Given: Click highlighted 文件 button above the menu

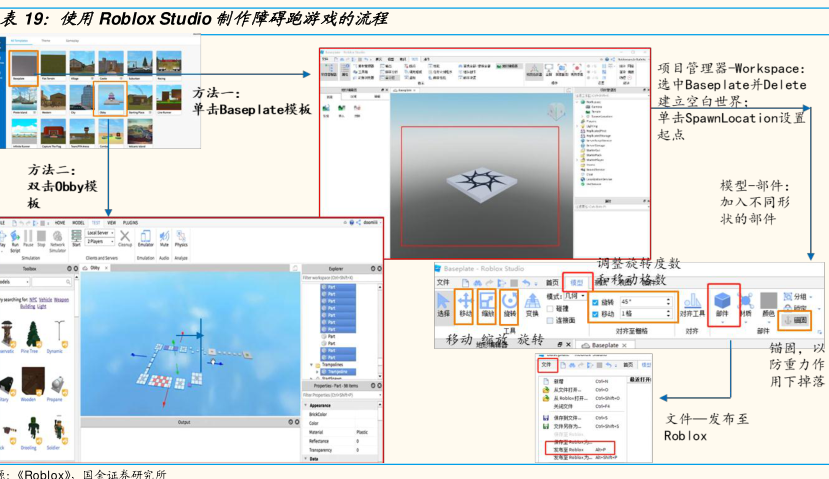Looking at the screenshot, I should coord(547,365).
